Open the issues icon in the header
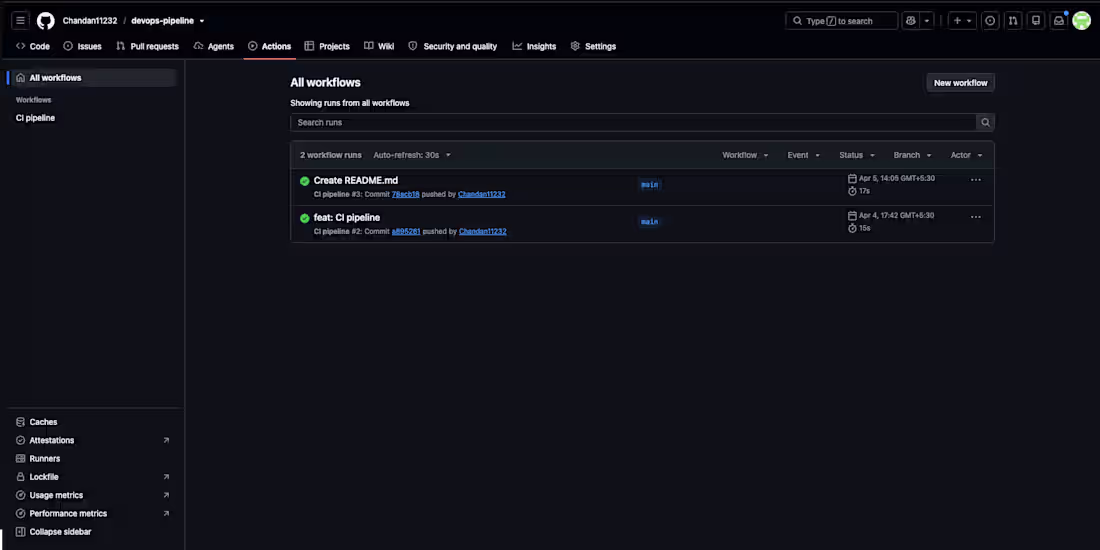 (x=990, y=21)
